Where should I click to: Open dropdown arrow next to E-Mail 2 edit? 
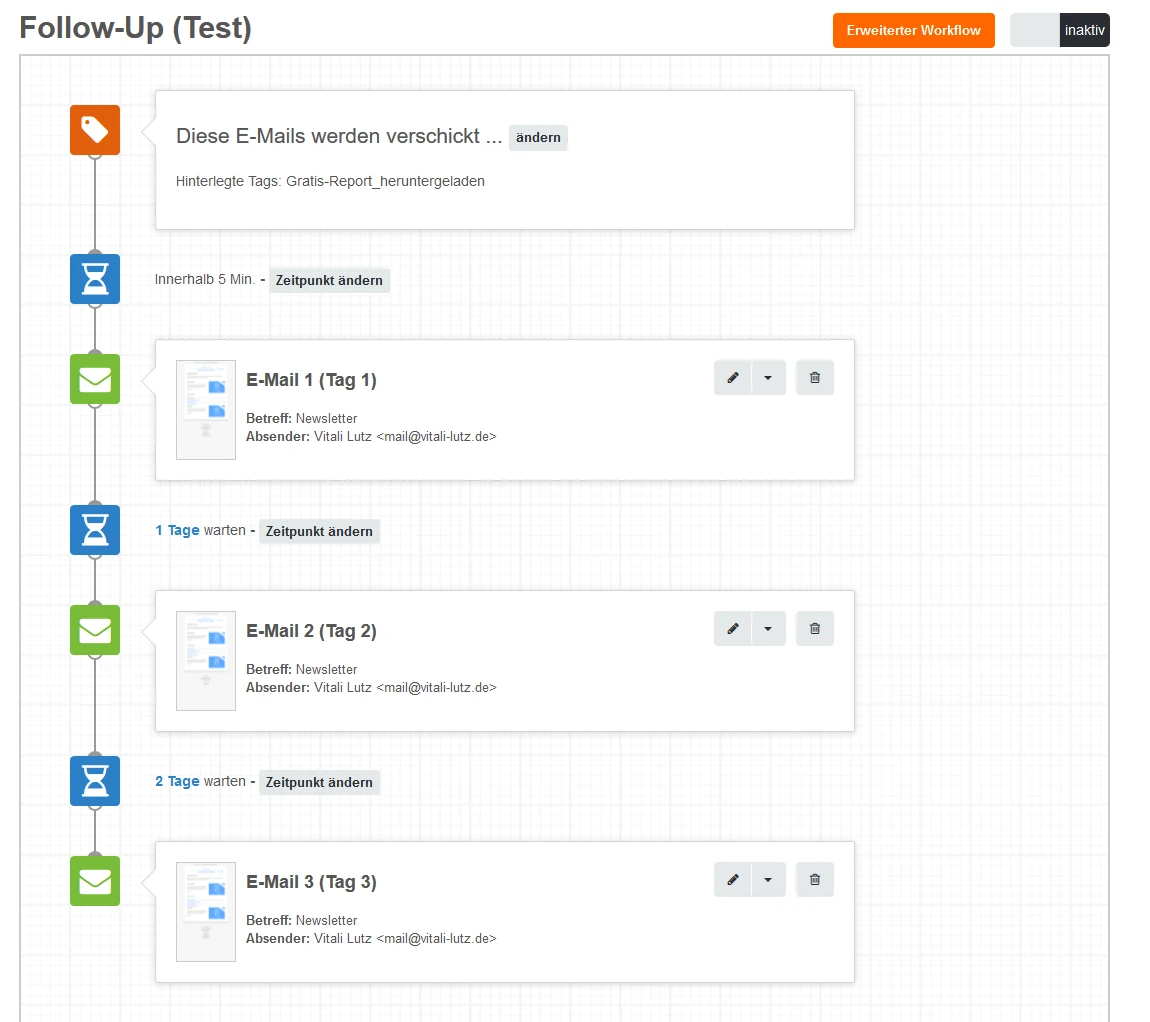[769, 629]
